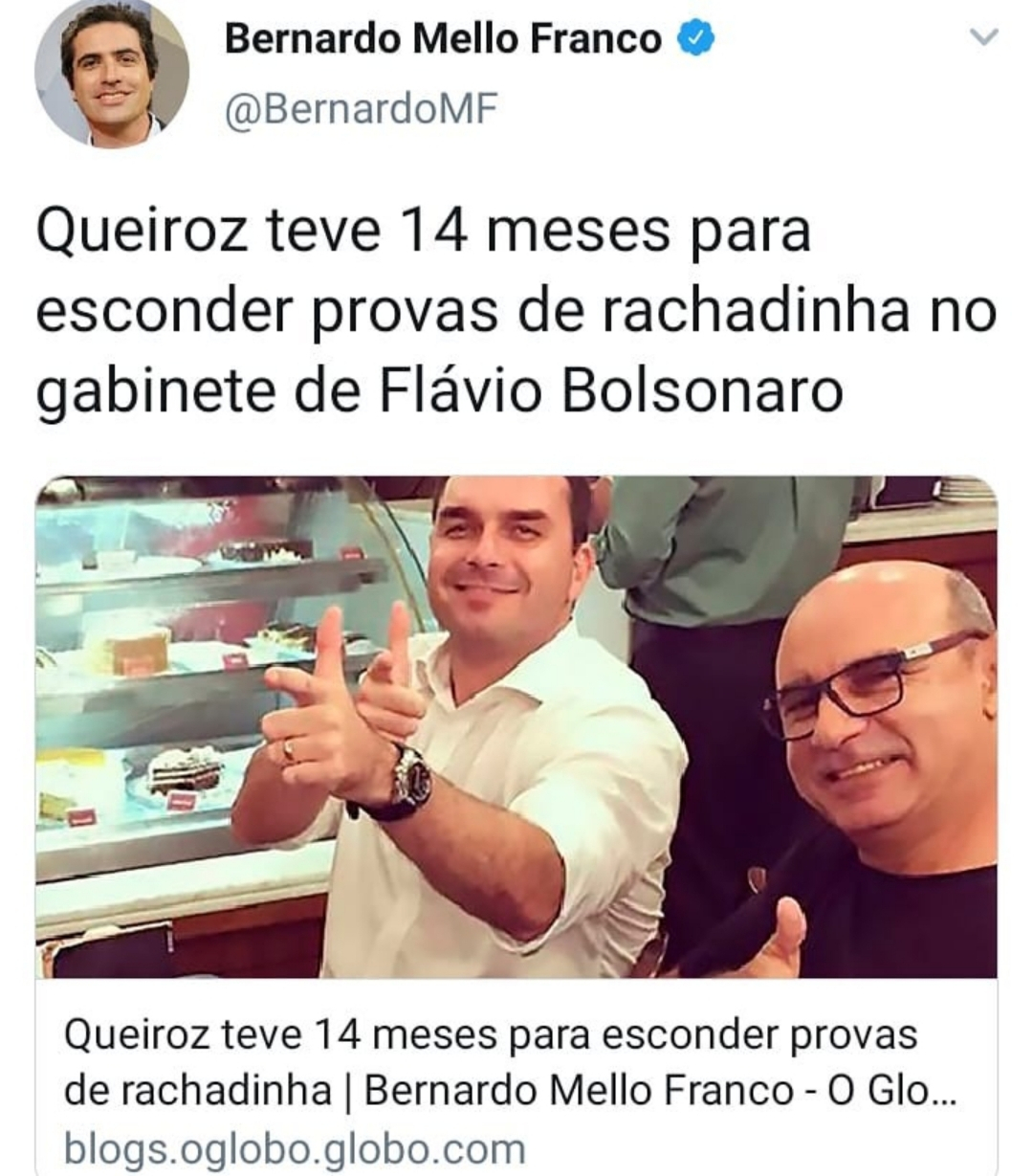
Task: Click the @BernardoMF handle
Action: pyautogui.click(x=361, y=109)
